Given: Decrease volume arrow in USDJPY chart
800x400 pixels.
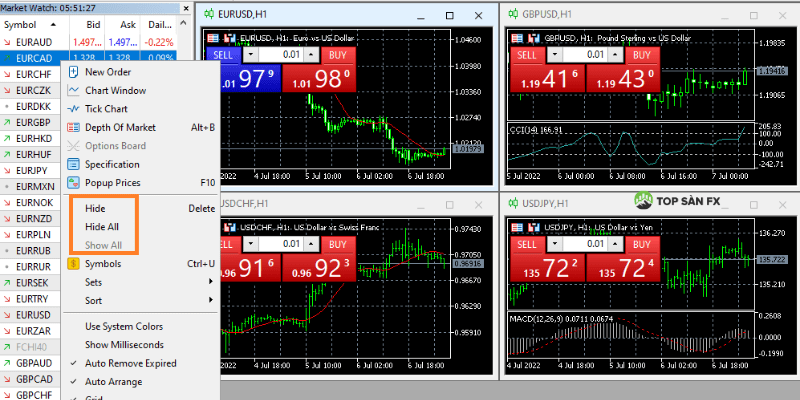Looking at the screenshot, I should click(x=554, y=244).
